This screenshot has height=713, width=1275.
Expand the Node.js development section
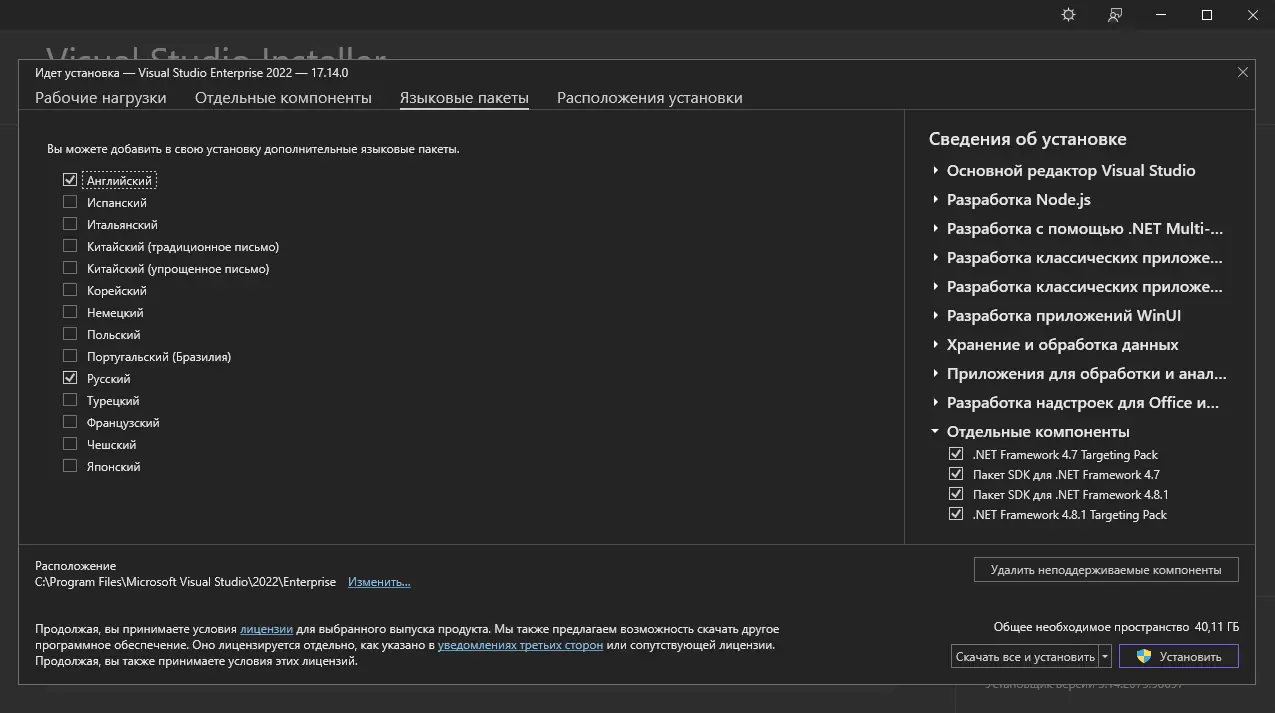click(936, 200)
